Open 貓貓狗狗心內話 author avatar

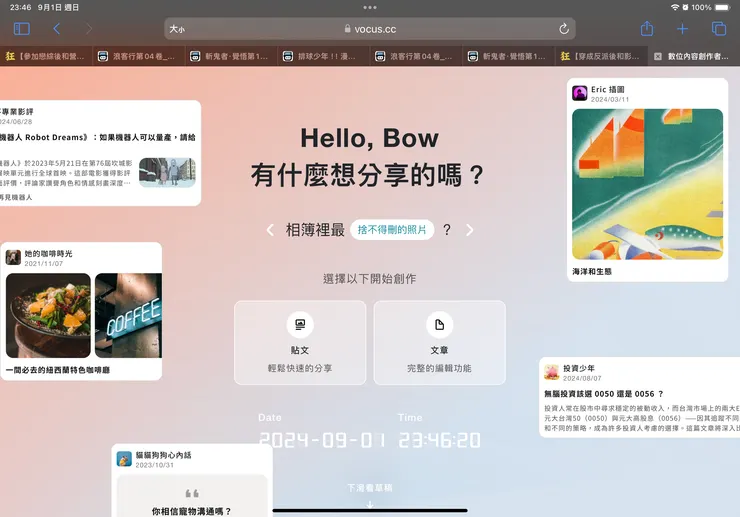124,459
